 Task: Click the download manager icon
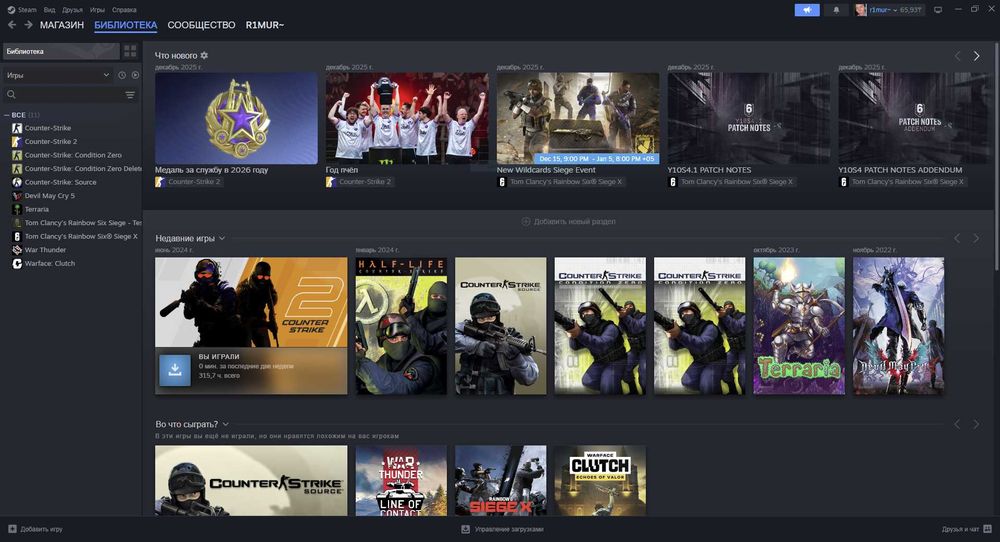click(466, 529)
